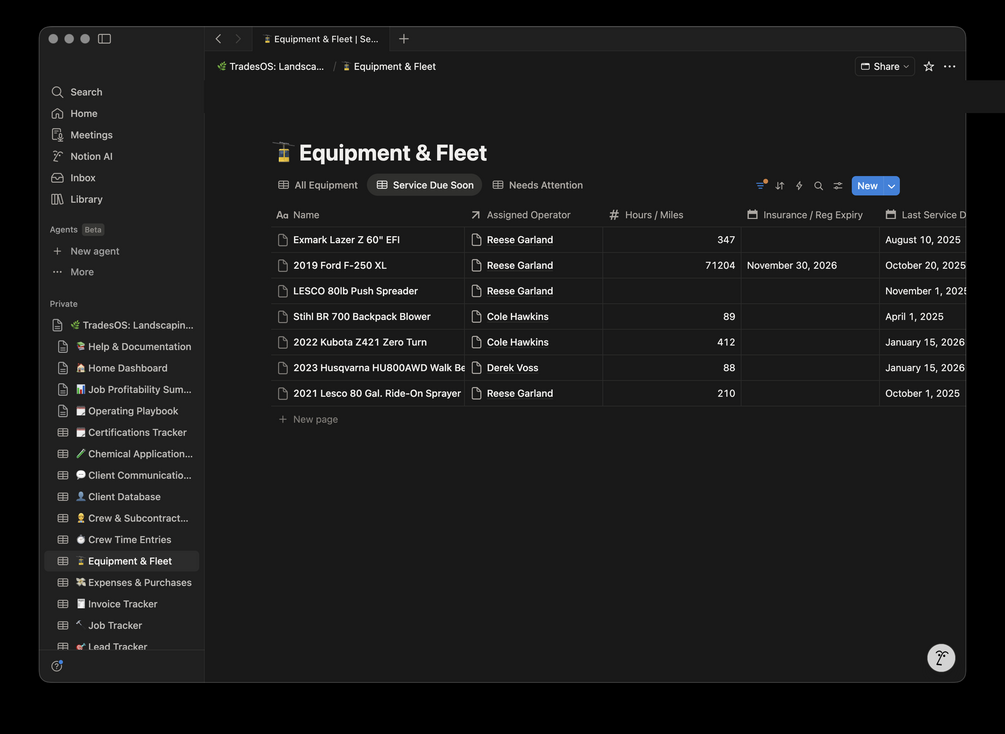Click the blue New button

coord(866,186)
